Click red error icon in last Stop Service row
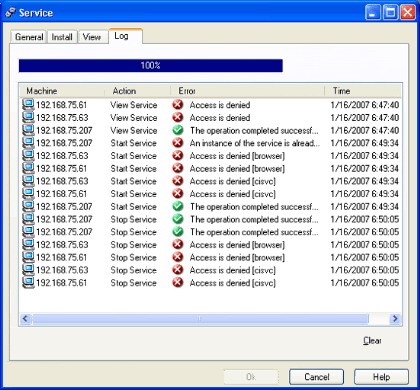 [178, 283]
